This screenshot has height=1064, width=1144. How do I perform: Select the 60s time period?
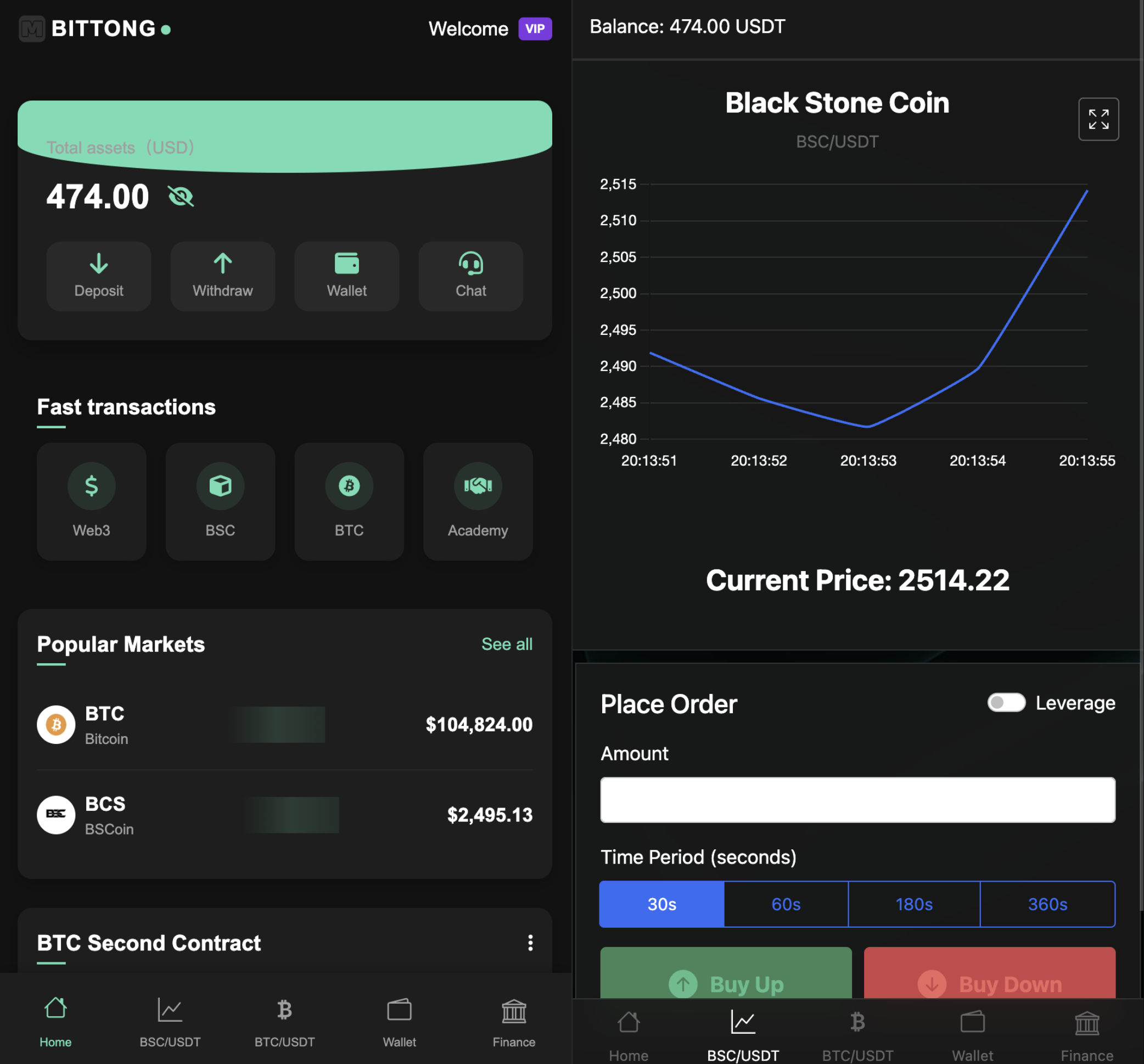786,904
